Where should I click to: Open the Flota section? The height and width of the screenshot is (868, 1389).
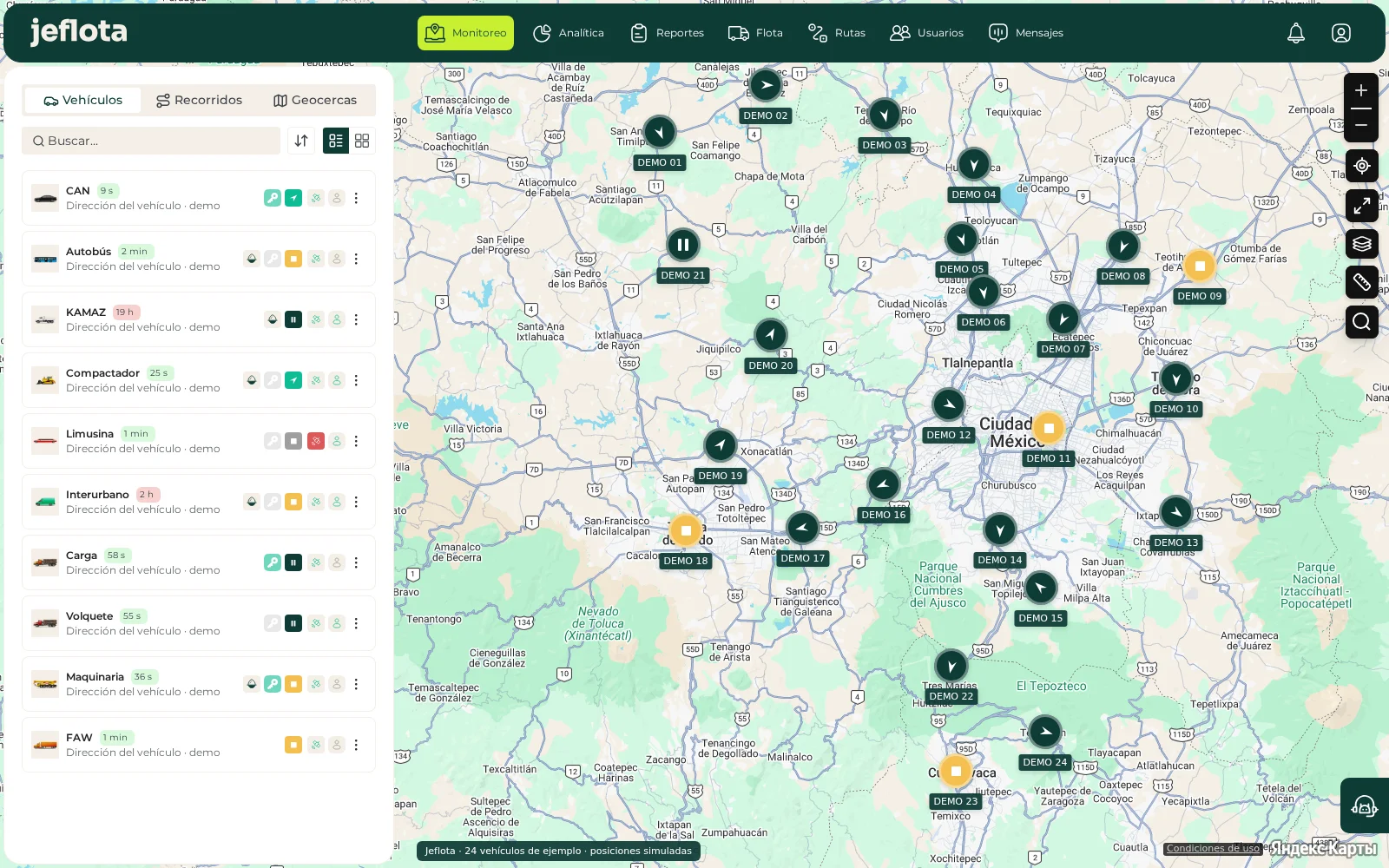click(755, 33)
